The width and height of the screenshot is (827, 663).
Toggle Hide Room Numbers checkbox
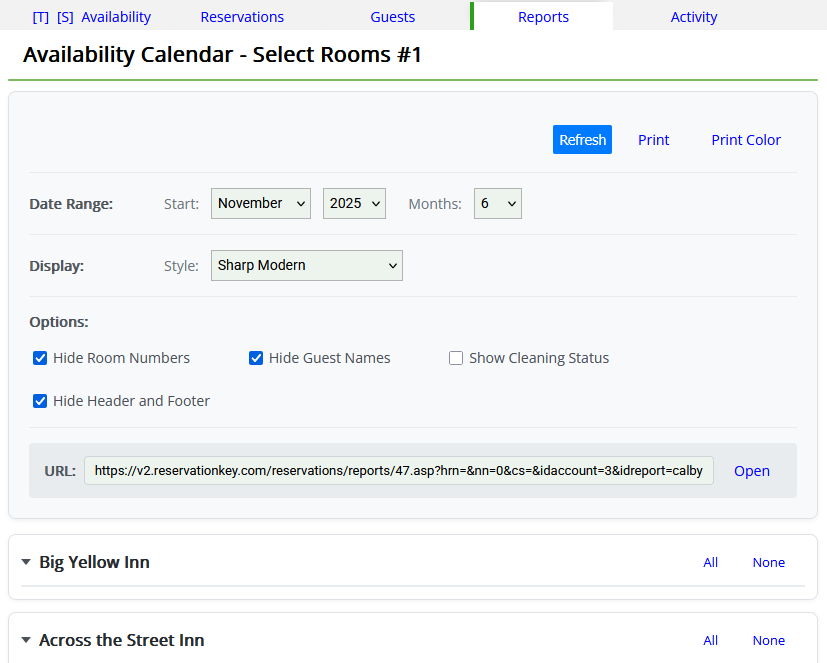[x=40, y=358]
